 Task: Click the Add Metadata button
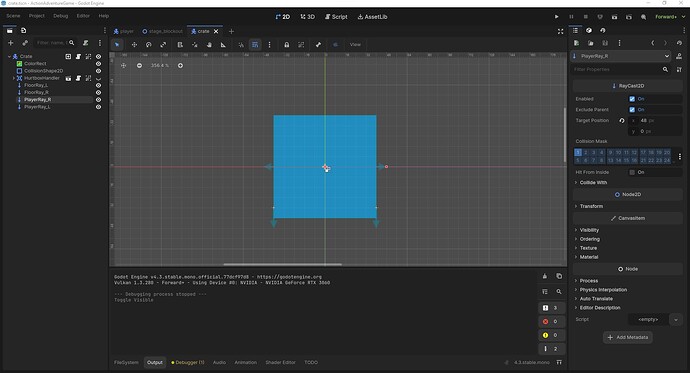tap(628, 337)
